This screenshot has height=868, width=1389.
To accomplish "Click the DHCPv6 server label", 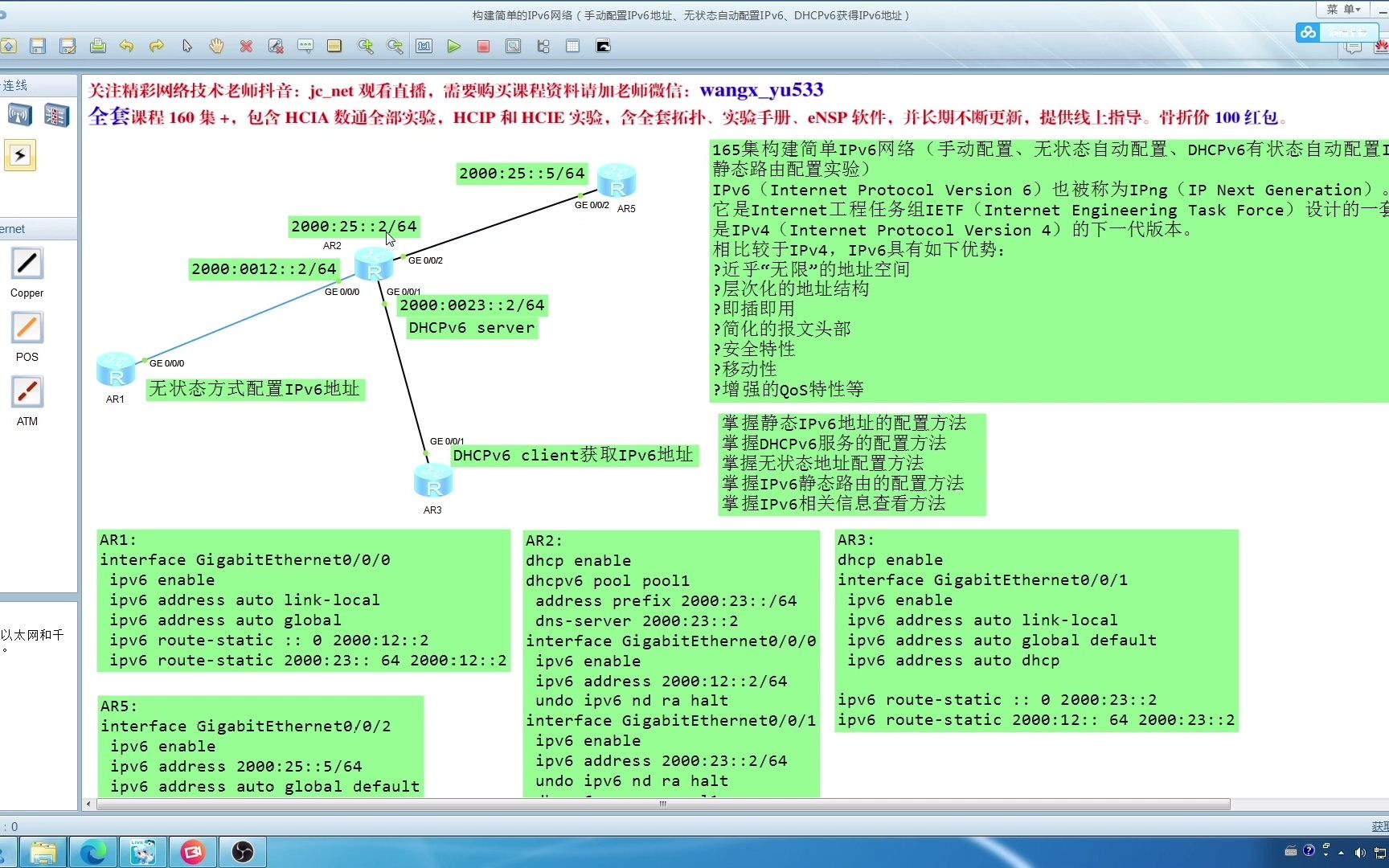I will (x=471, y=328).
